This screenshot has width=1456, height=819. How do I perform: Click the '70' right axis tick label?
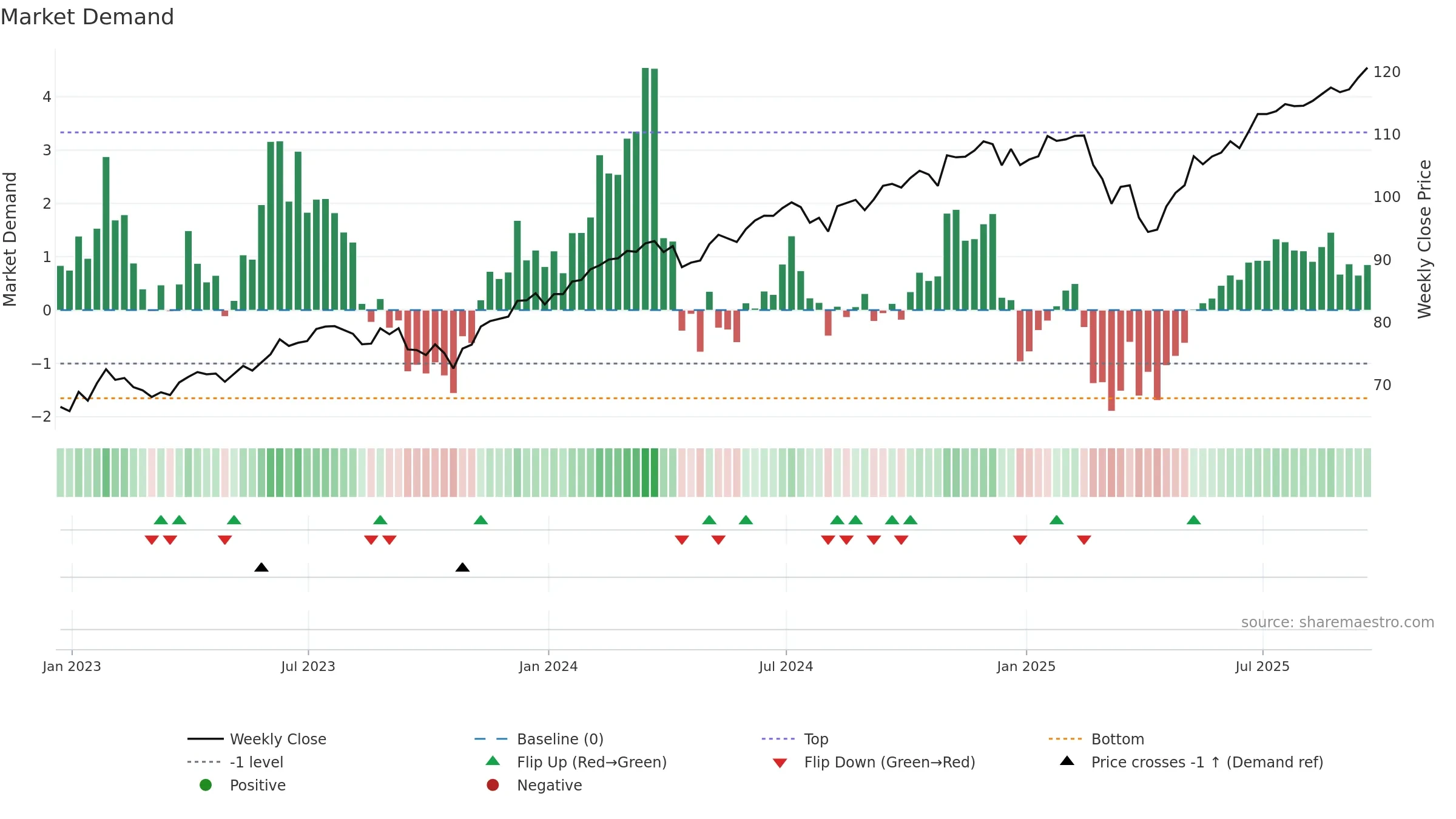tap(1383, 385)
